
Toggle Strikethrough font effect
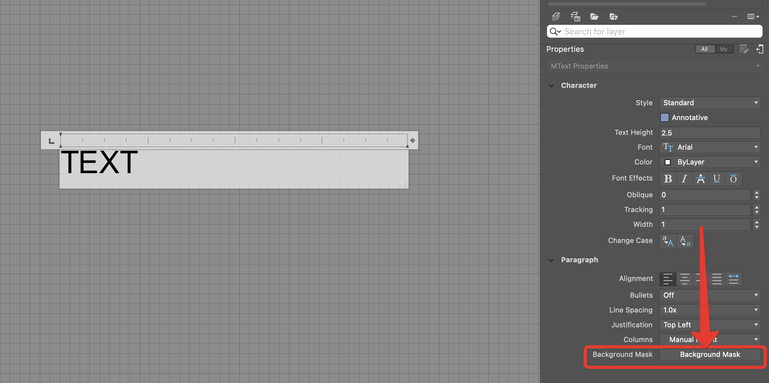click(700, 179)
